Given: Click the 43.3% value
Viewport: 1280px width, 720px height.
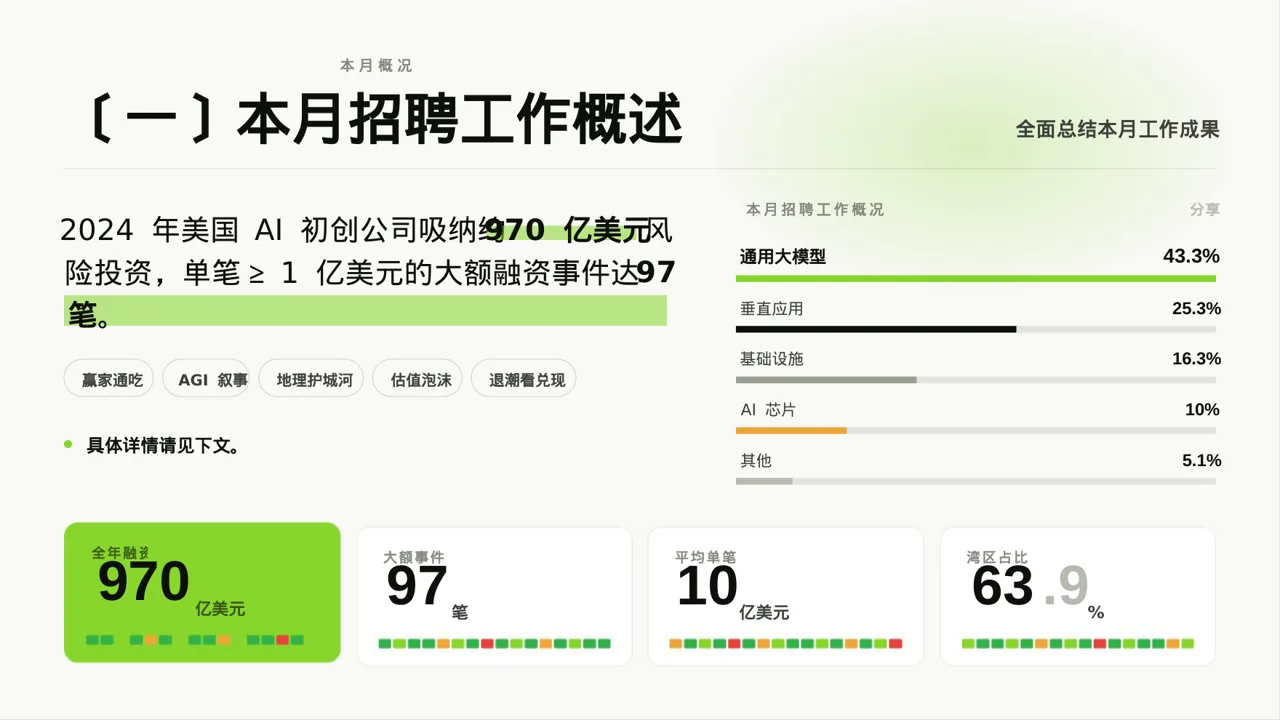Looking at the screenshot, I should click(1191, 257).
